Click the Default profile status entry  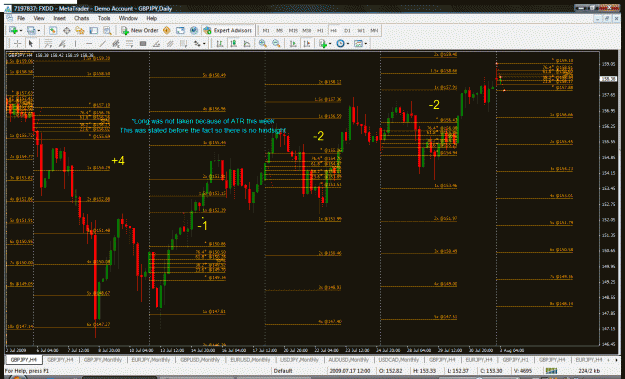pyautogui.click(x=283, y=371)
